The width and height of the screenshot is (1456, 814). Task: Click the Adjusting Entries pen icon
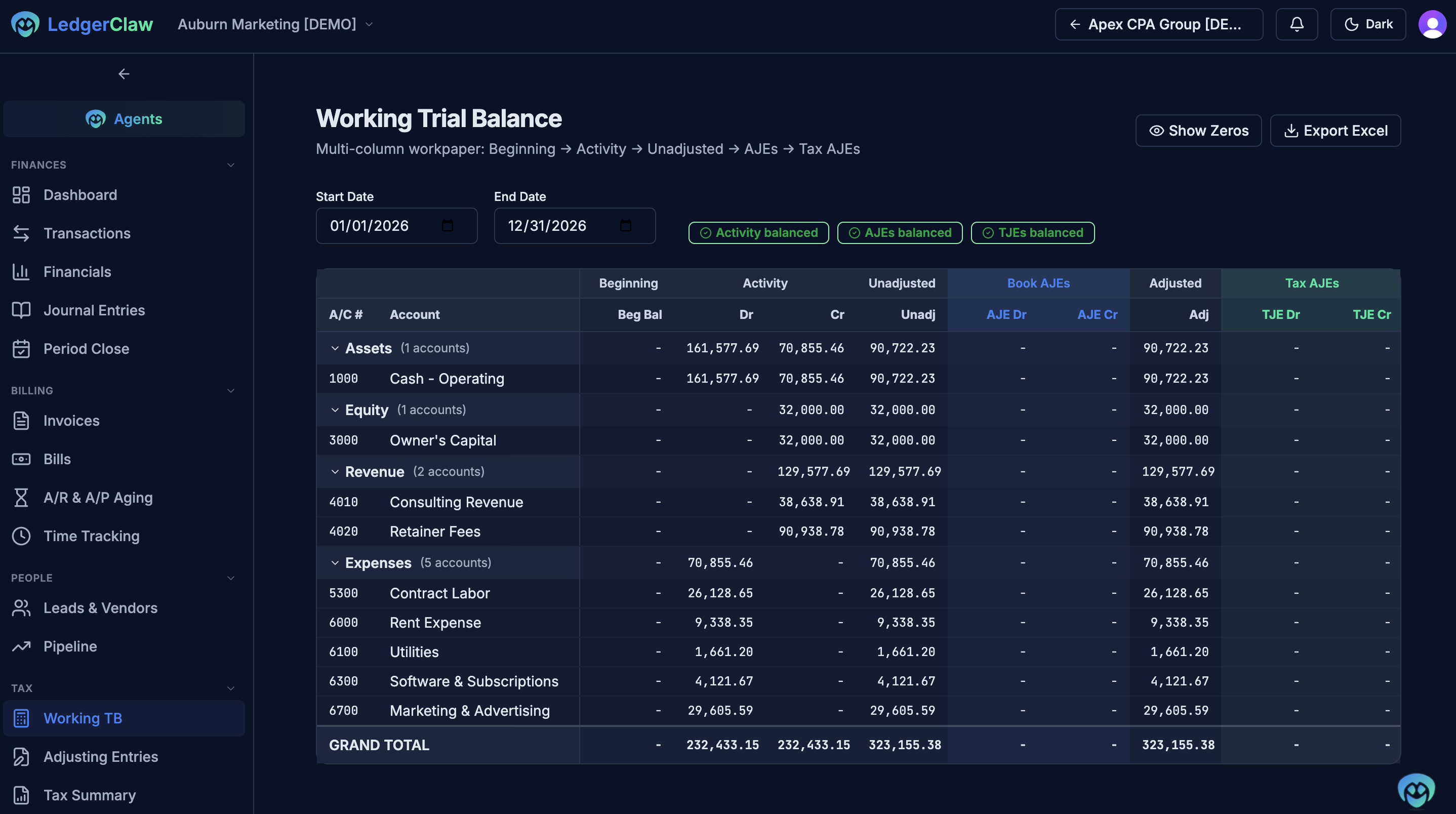tap(21, 757)
